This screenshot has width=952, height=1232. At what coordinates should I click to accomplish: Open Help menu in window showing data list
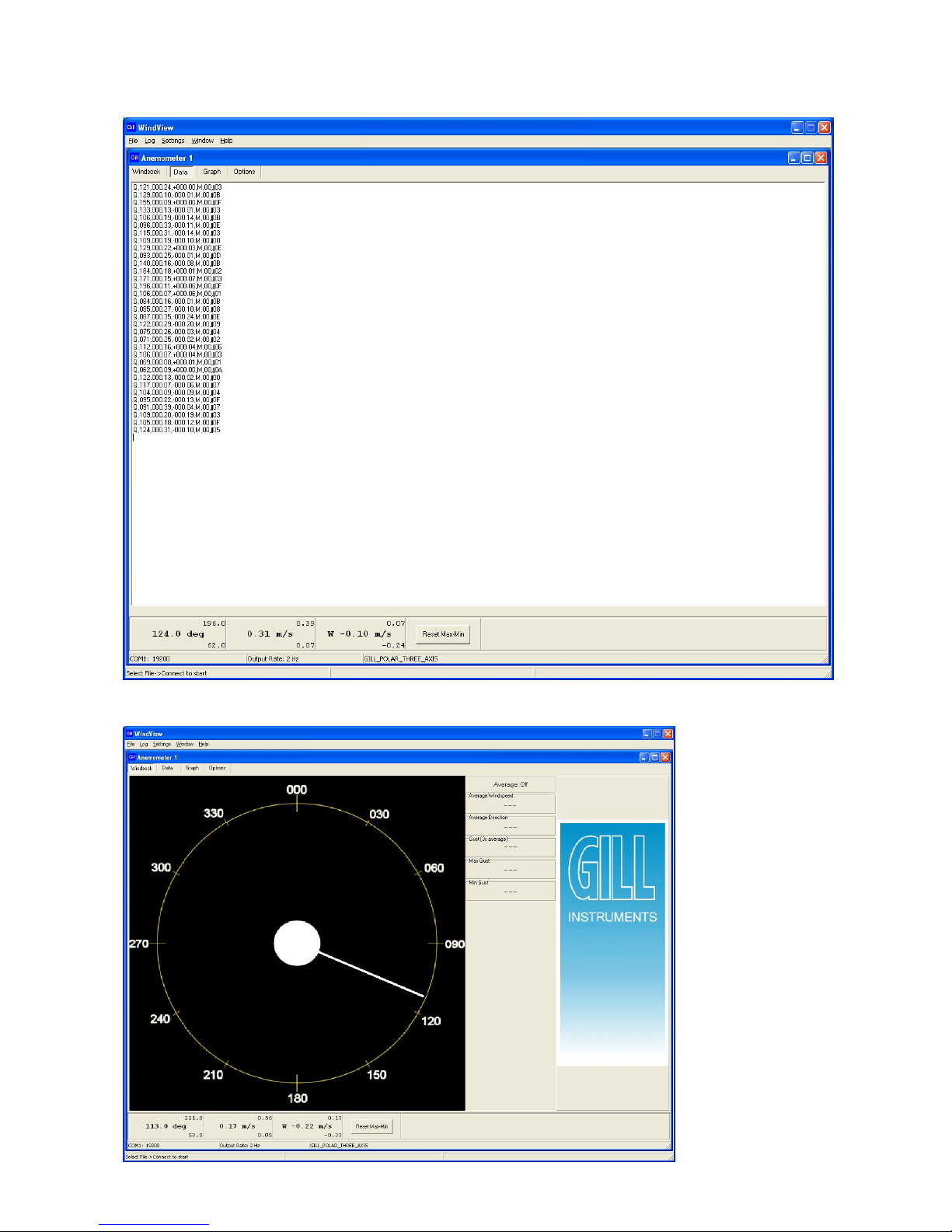pos(226,141)
